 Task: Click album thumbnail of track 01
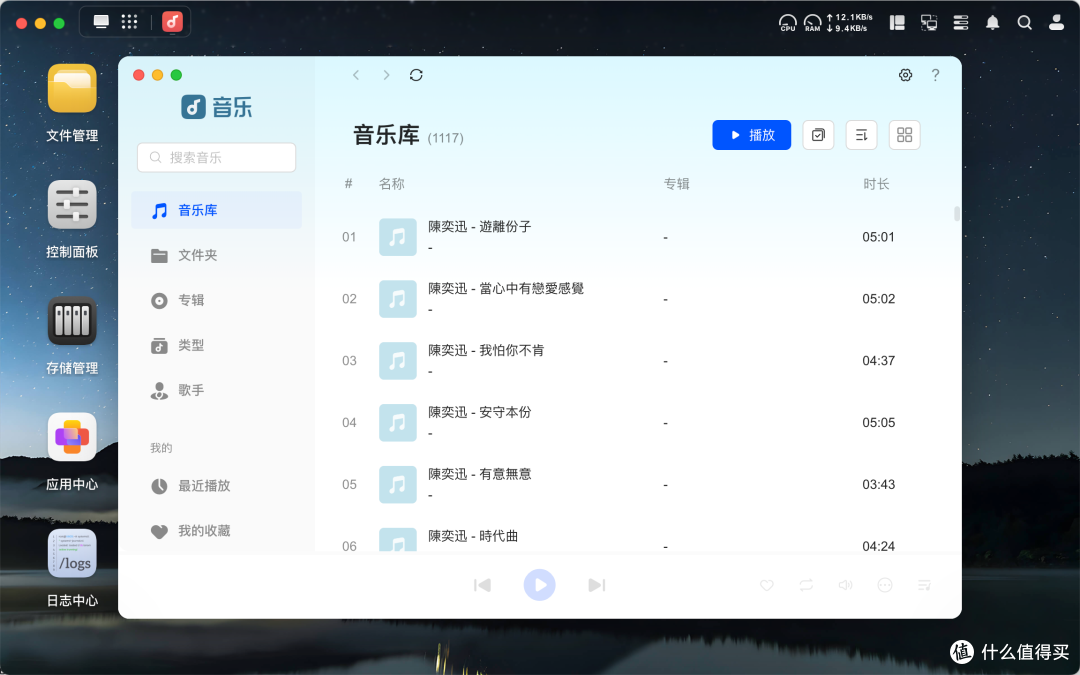click(x=397, y=237)
